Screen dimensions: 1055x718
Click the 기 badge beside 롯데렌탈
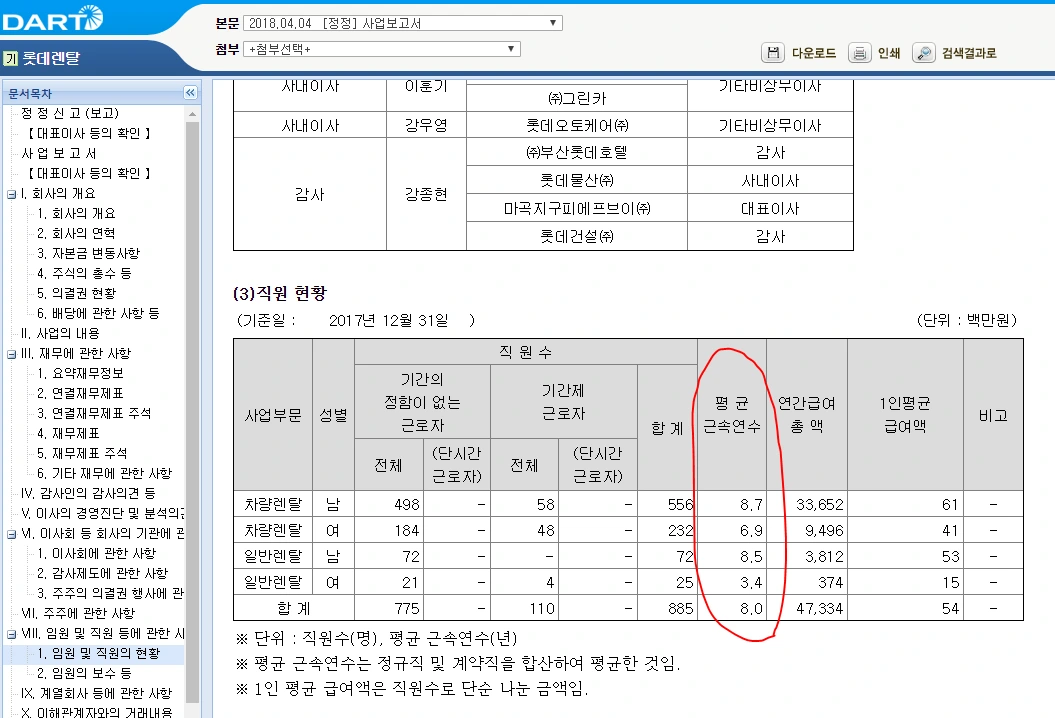[x=10, y=59]
